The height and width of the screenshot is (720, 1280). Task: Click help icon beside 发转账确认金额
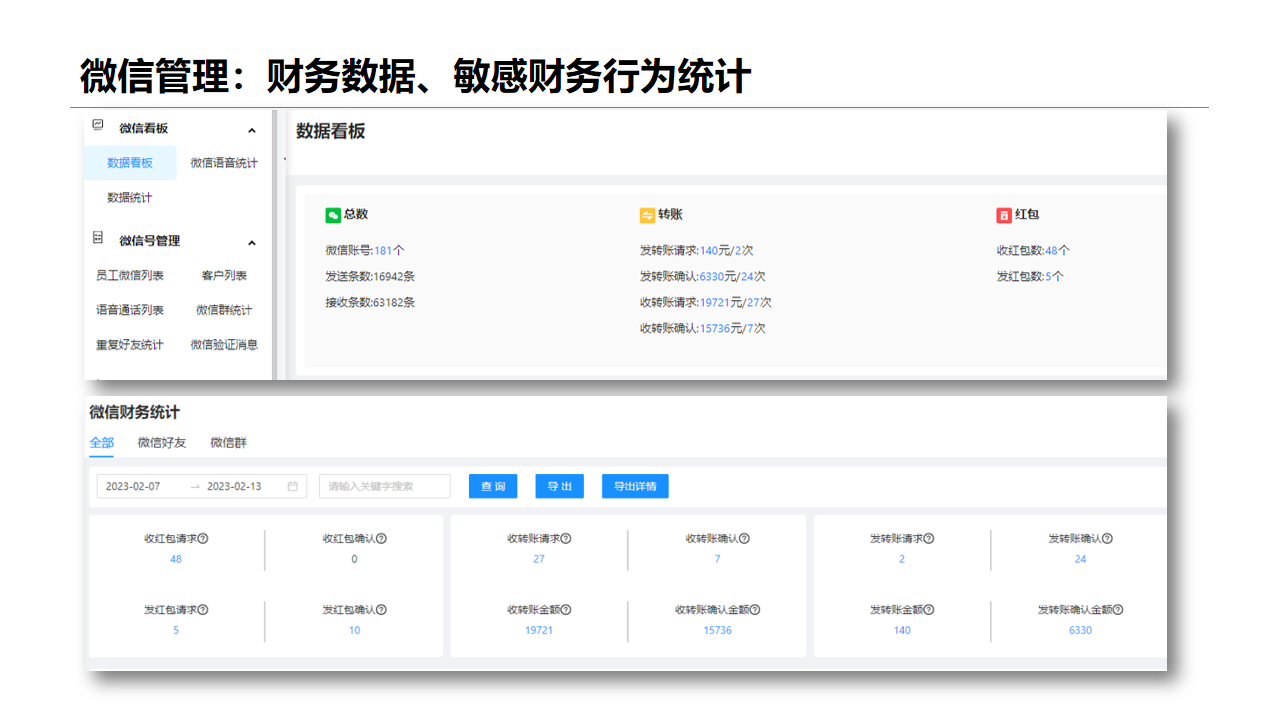click(x=1118, y=610)
